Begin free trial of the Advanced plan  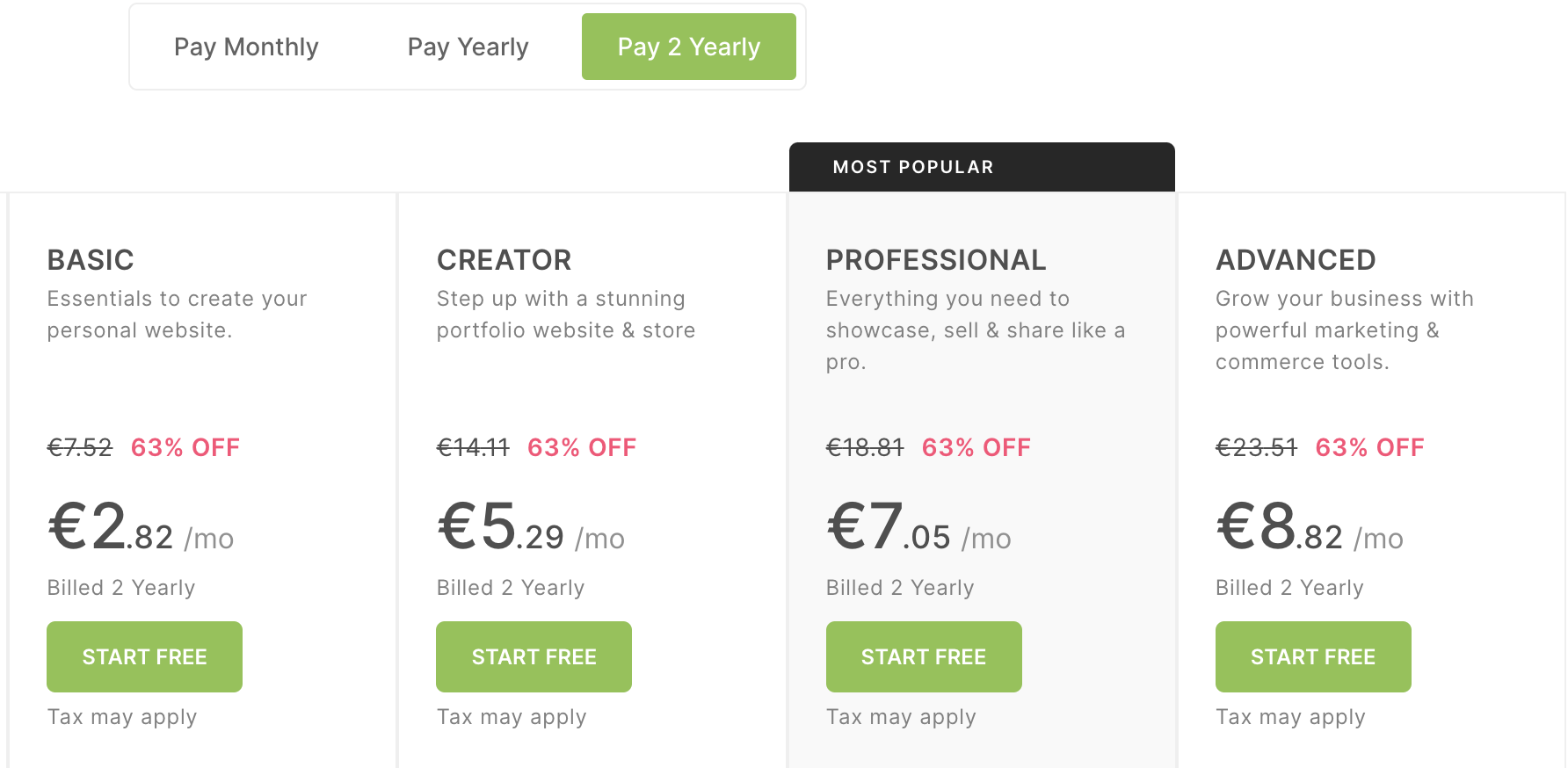pyautogui.click(x=1312, y=656)
